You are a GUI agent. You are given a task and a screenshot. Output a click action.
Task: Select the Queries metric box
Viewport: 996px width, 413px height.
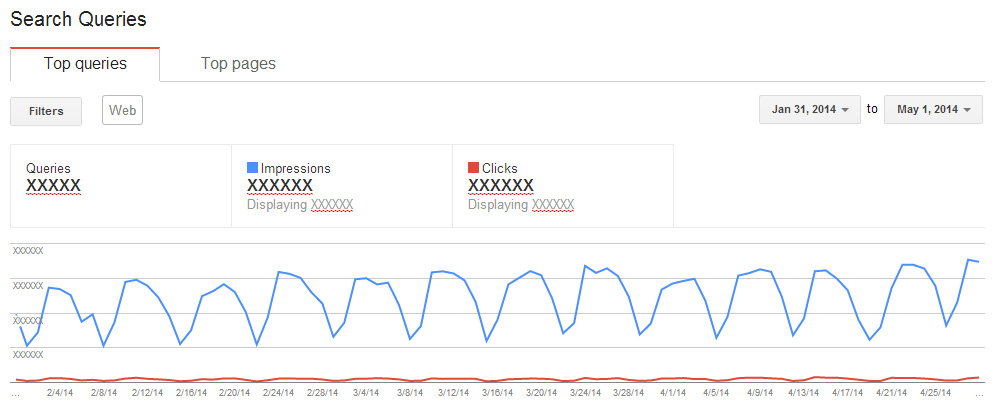121,186
